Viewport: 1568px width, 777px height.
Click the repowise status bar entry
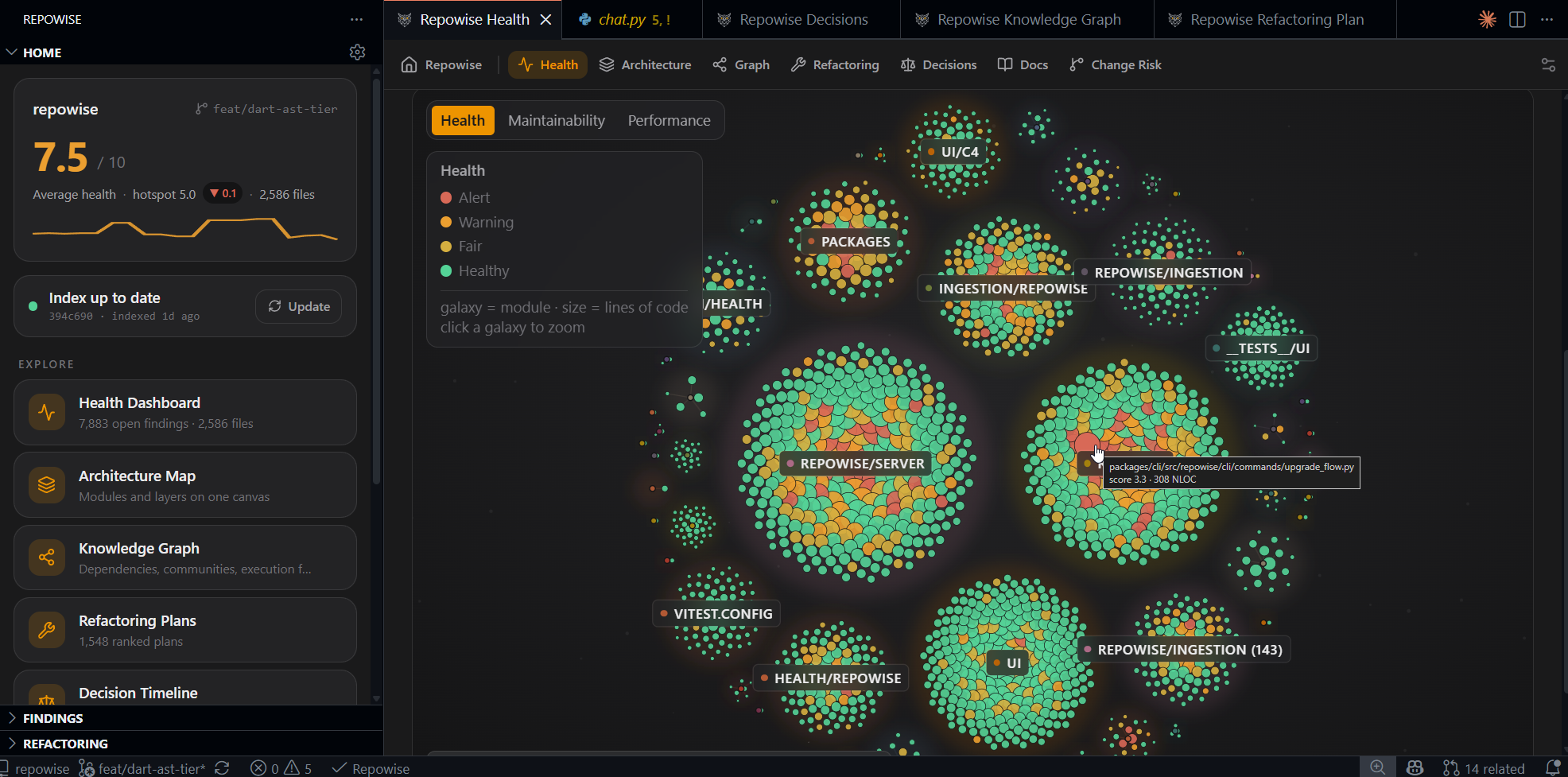[x=36, y=768]
